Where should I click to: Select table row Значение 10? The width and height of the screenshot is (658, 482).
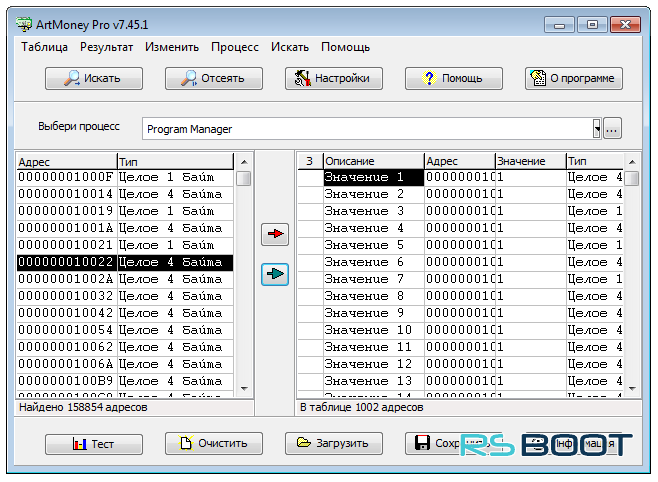pyautogui.click(x=460, y=330)
